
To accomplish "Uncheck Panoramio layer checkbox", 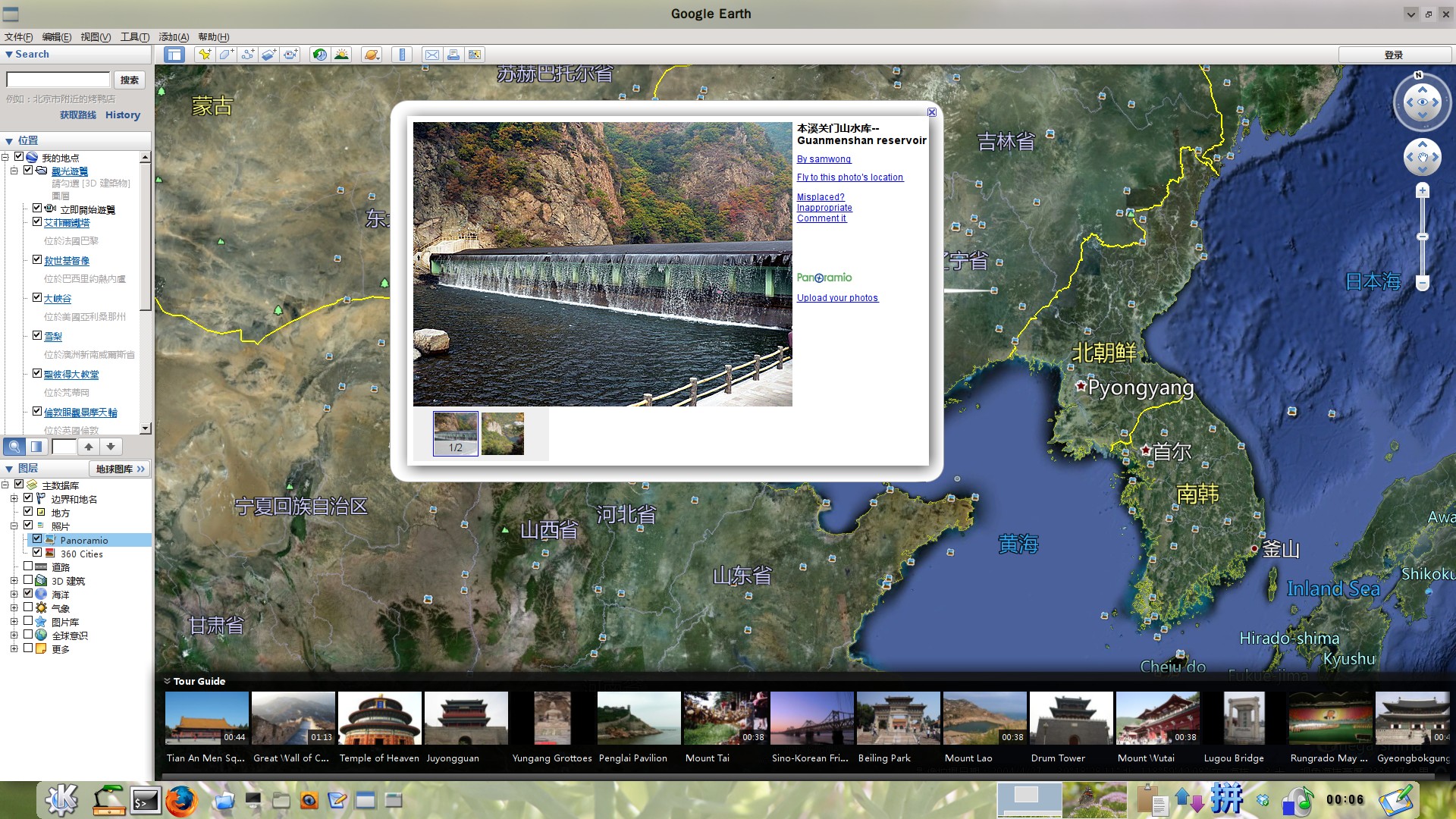I will 36,539.
